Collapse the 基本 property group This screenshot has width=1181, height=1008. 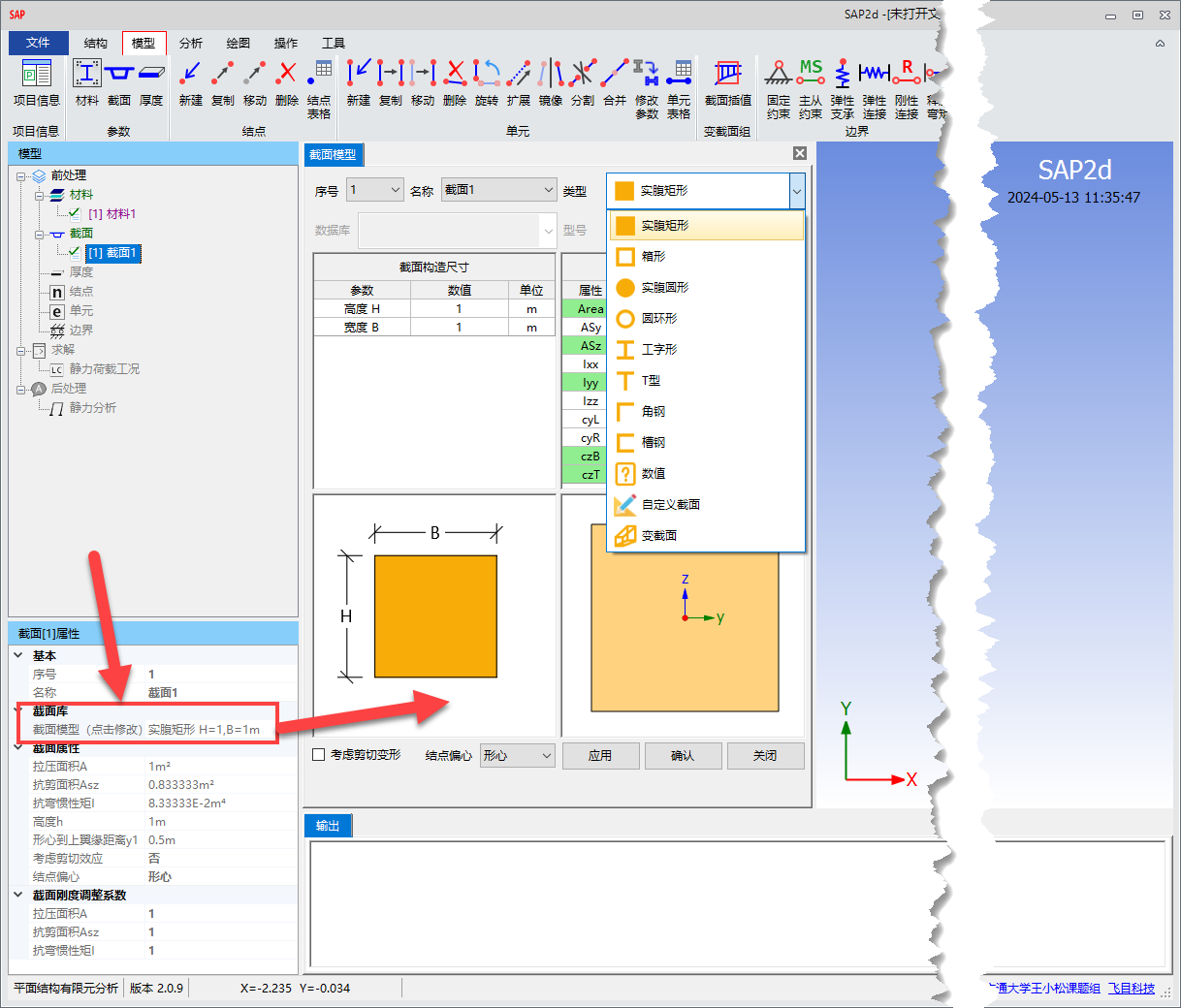tap(18, 655)
